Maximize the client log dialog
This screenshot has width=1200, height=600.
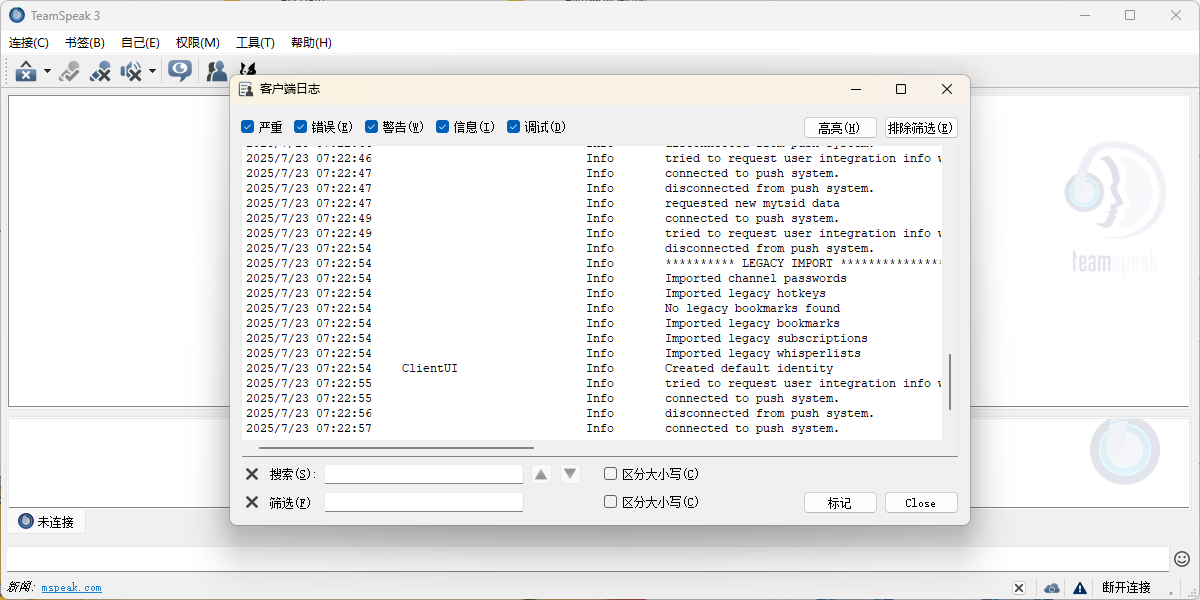tap(900, 89)
